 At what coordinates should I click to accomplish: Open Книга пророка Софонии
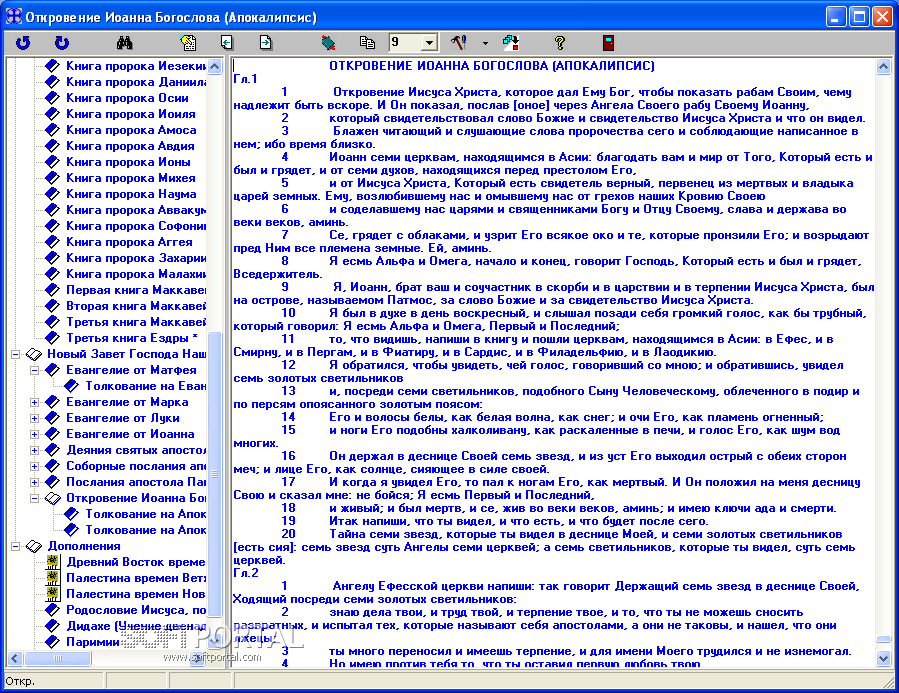(136, 226)
